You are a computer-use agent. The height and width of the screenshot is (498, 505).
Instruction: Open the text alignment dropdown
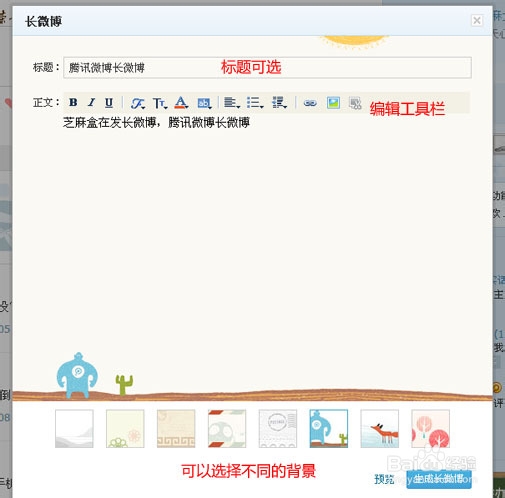pyautogui.click(x=232, y=103)
